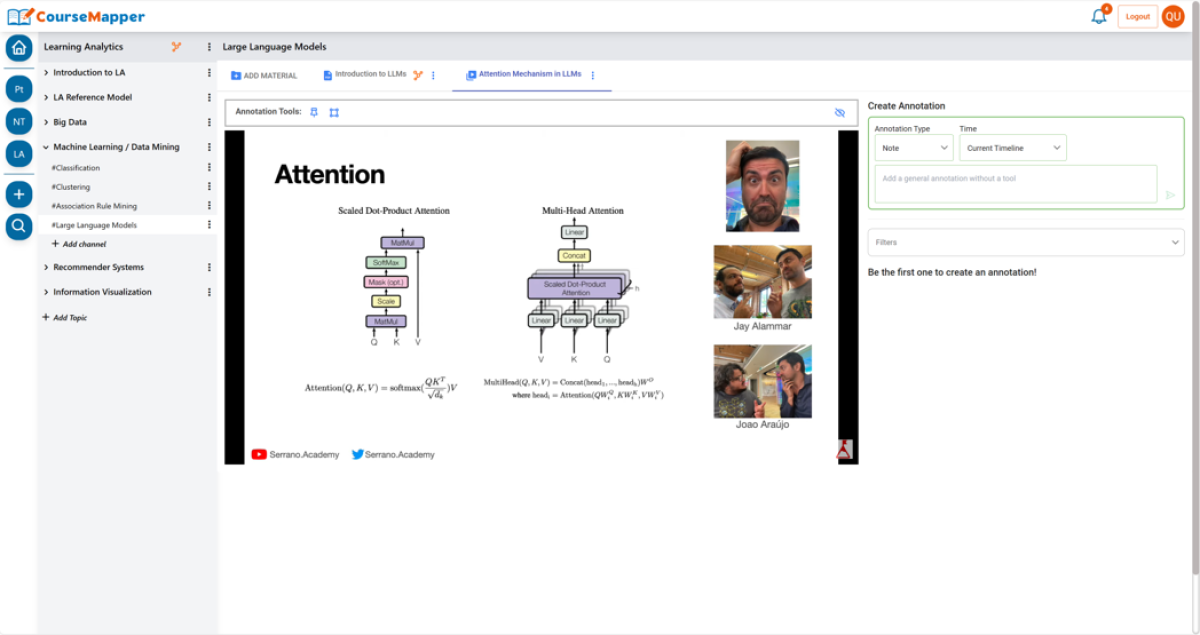Open the Annotation Type dropdown
The width and height of the screenshot is (1200, 635).
click(x=914, y=148)
